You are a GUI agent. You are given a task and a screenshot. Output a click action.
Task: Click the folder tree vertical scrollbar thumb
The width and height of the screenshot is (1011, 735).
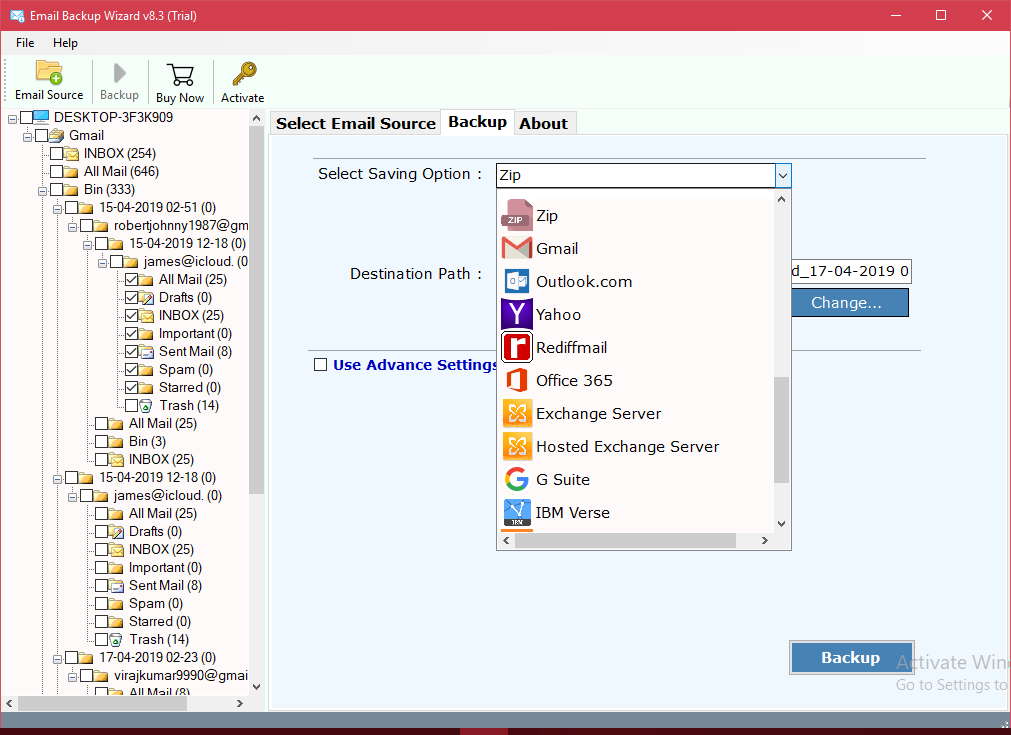point(256,309)
